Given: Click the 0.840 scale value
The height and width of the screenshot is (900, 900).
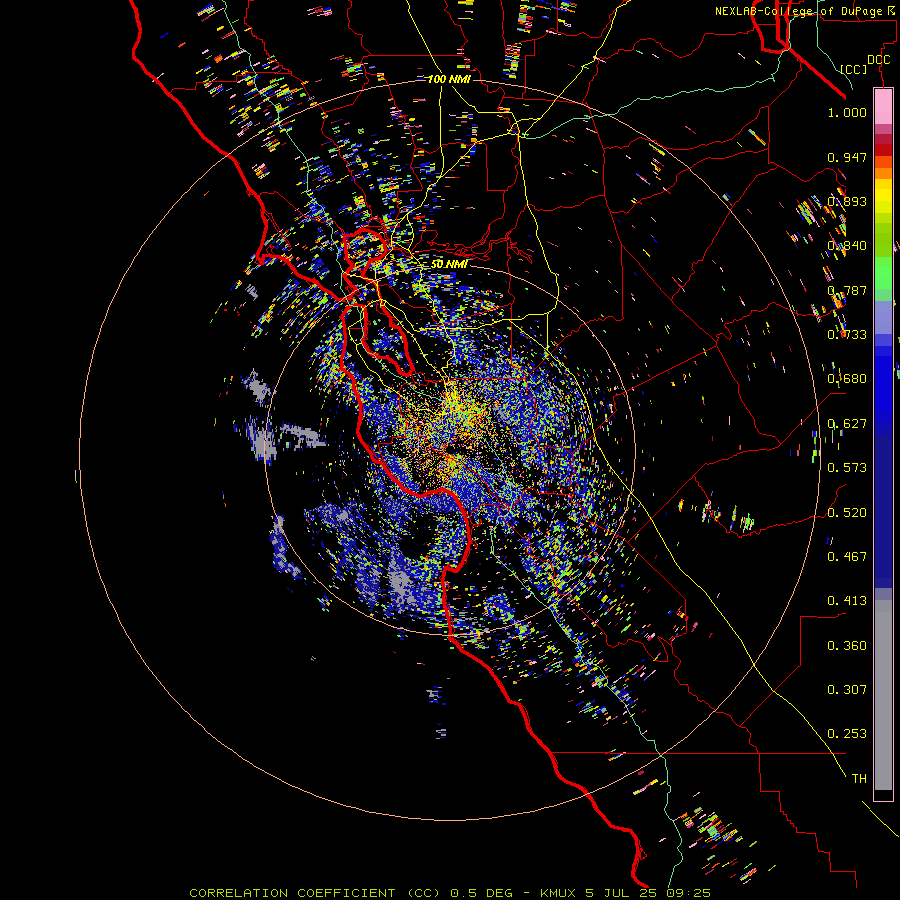Looking at the screenshot, I should [x=847, y=246].
